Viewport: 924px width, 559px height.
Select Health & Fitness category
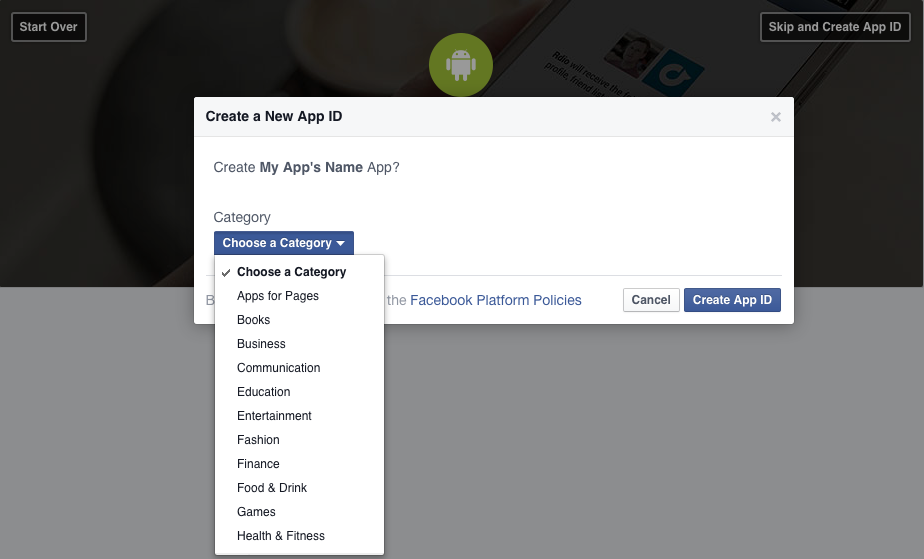(281, 536)
